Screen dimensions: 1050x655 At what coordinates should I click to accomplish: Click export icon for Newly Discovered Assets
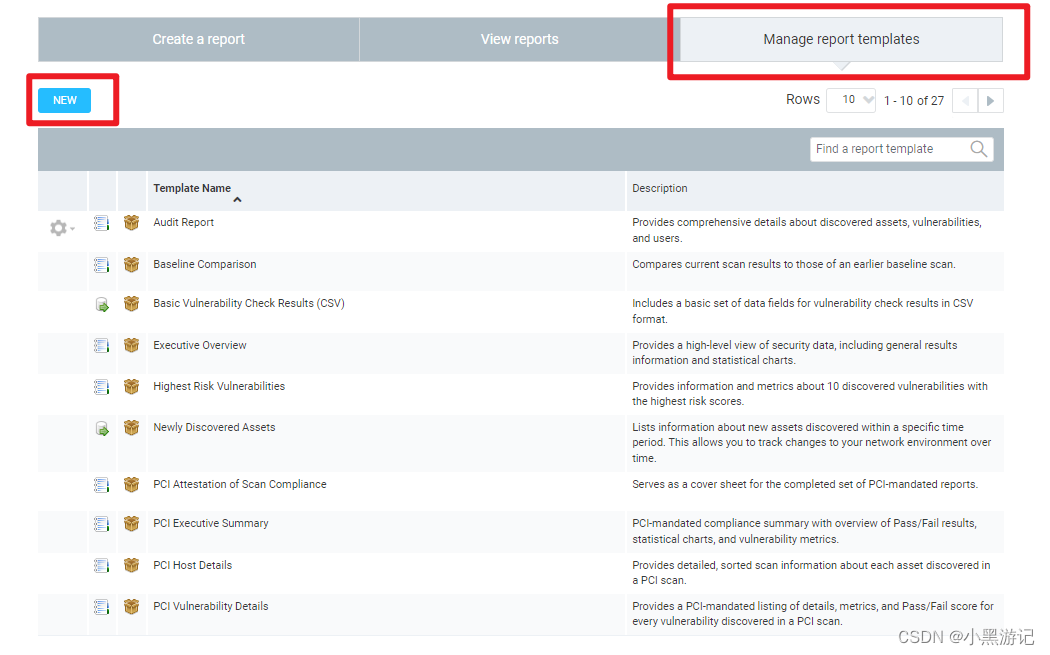[102, 429]
